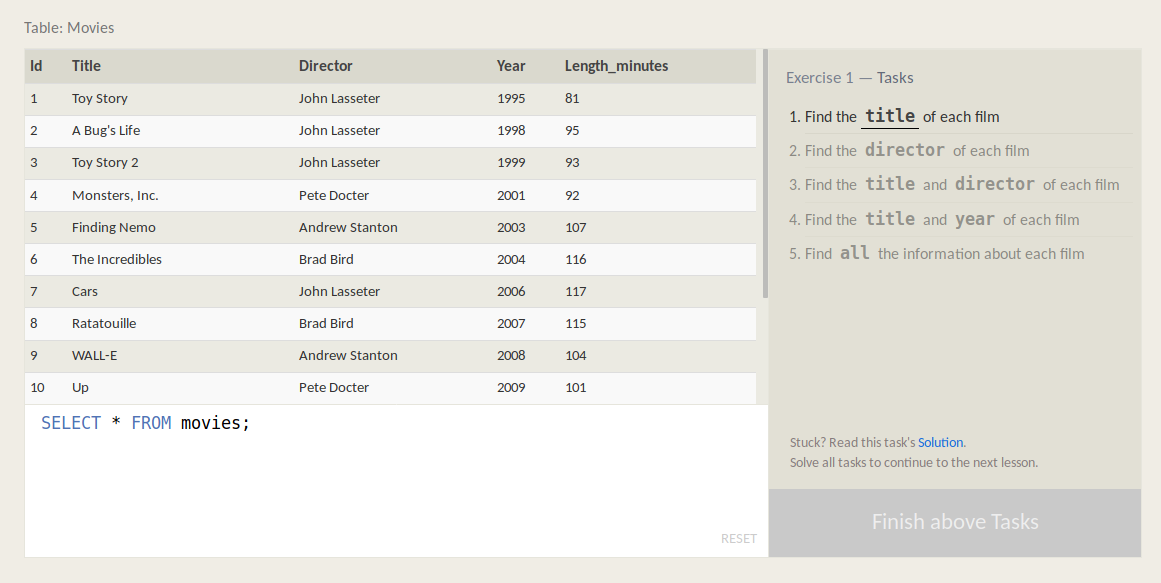1161x583 pixels.
Task: Select task 3 title and director
Action: coord(961,184)
